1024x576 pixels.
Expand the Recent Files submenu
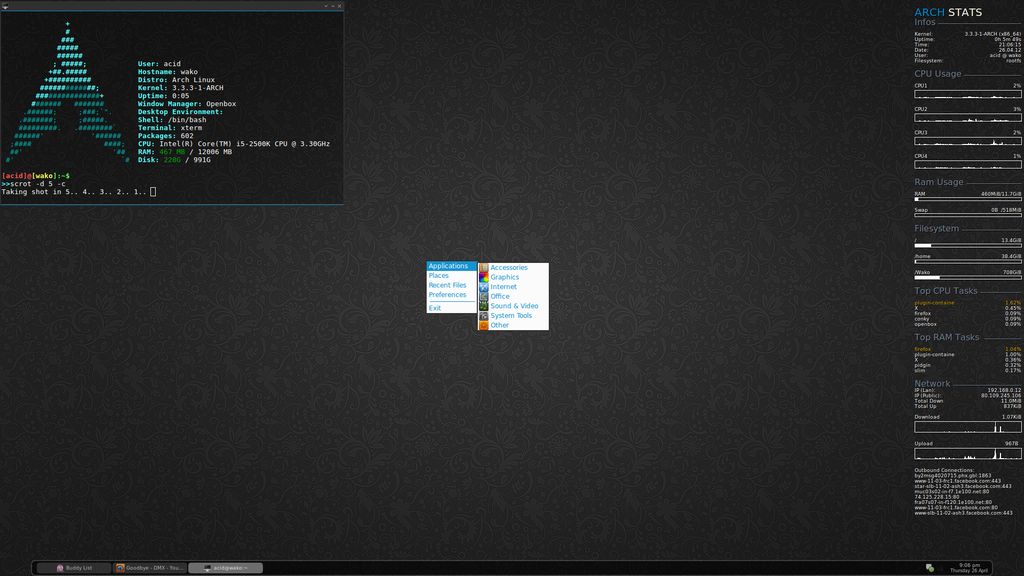tap(447, 285)
